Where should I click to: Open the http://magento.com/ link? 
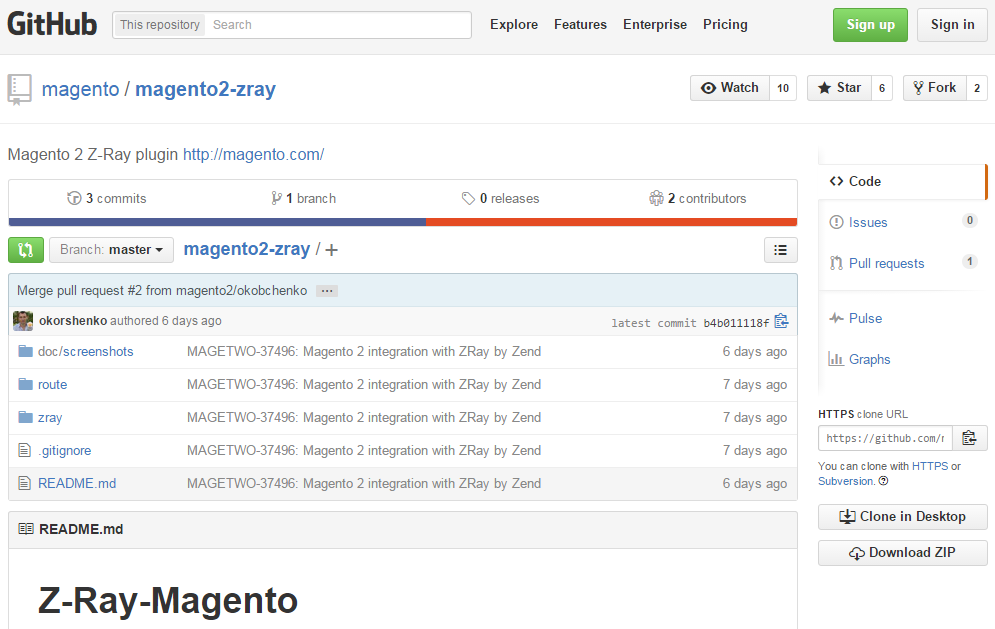[x=254, y=154]
